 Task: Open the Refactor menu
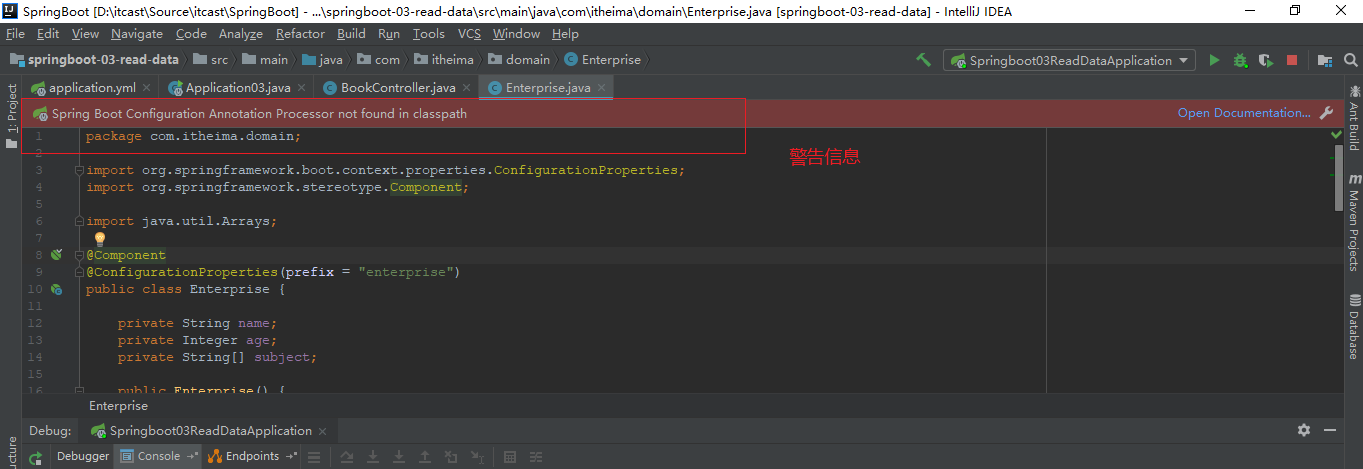coord(300,34)
